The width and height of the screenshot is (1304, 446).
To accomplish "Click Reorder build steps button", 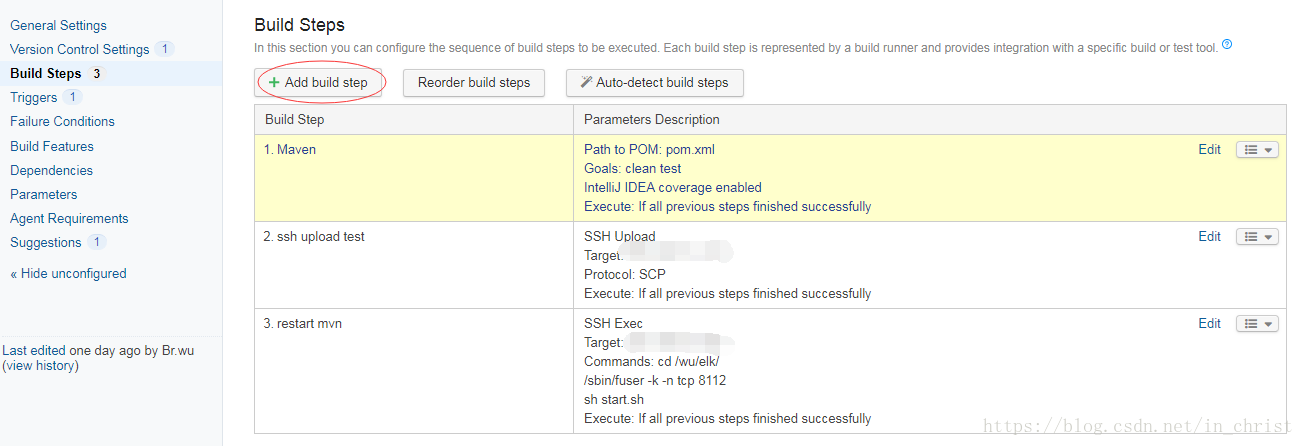I will (x=474, y=82).
